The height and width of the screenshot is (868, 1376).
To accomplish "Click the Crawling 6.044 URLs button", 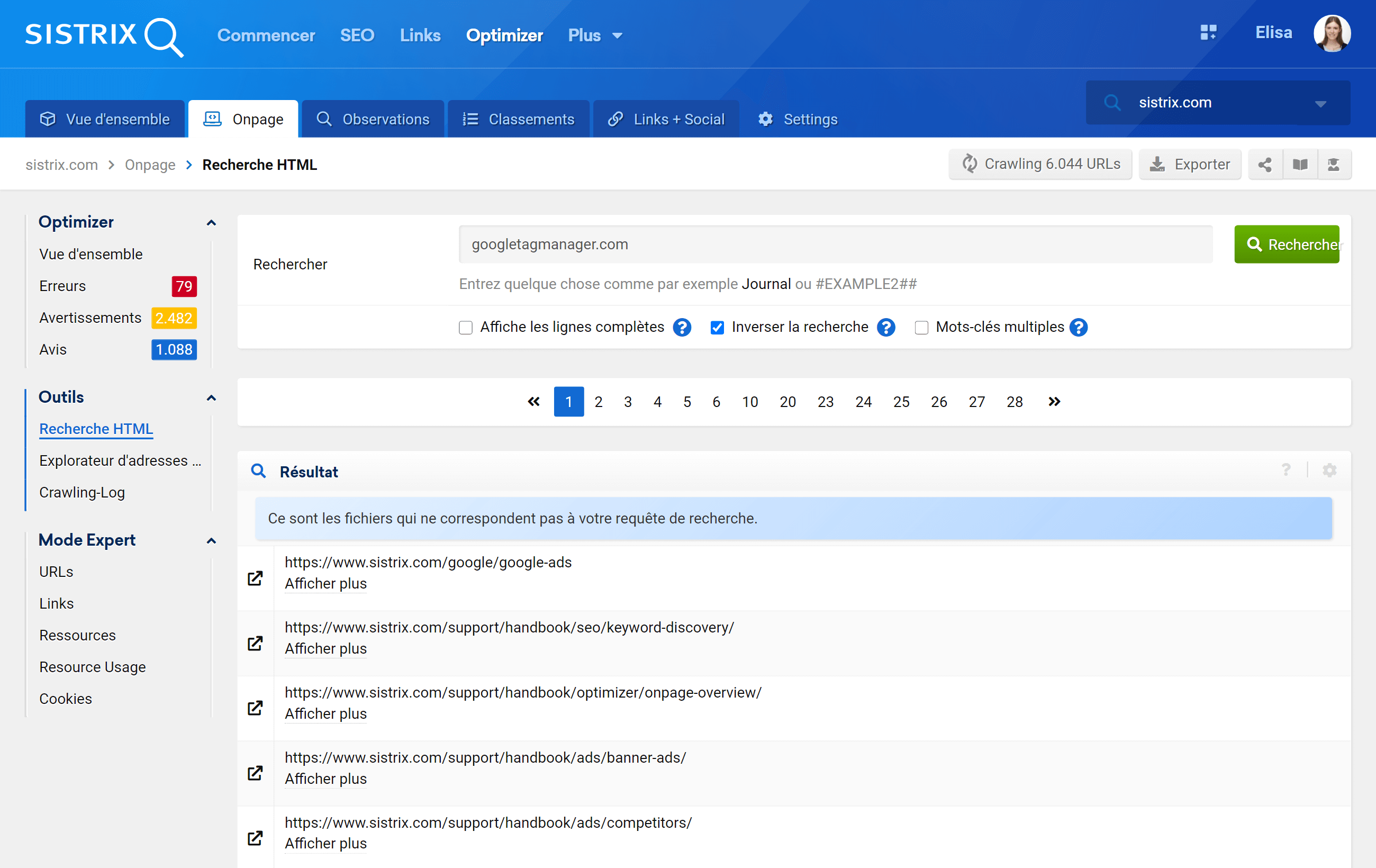I will (x=1040, y=165).
